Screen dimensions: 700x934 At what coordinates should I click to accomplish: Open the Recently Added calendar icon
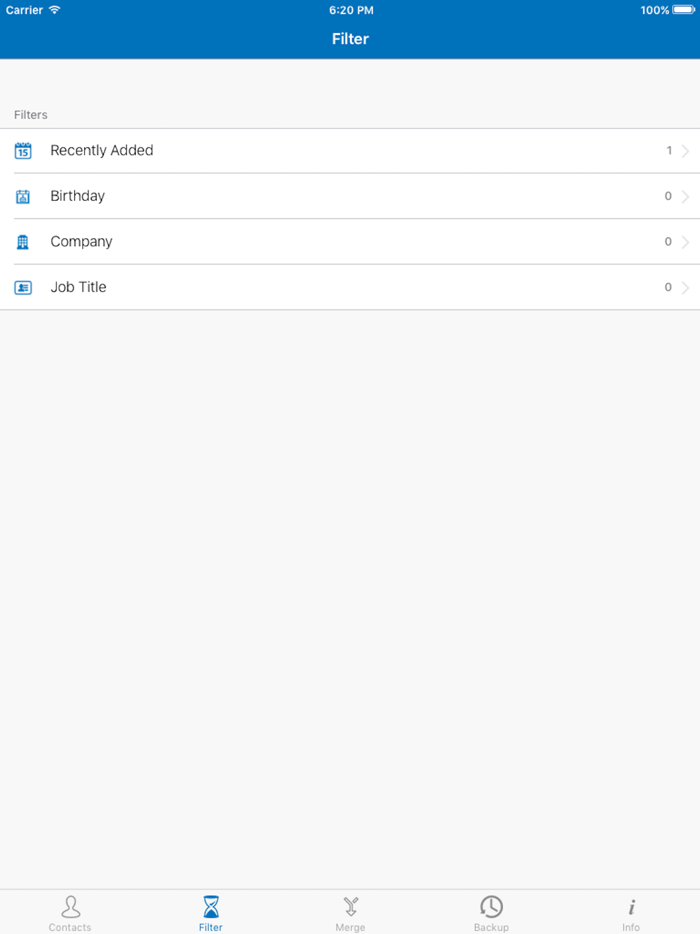click(23, 151)
